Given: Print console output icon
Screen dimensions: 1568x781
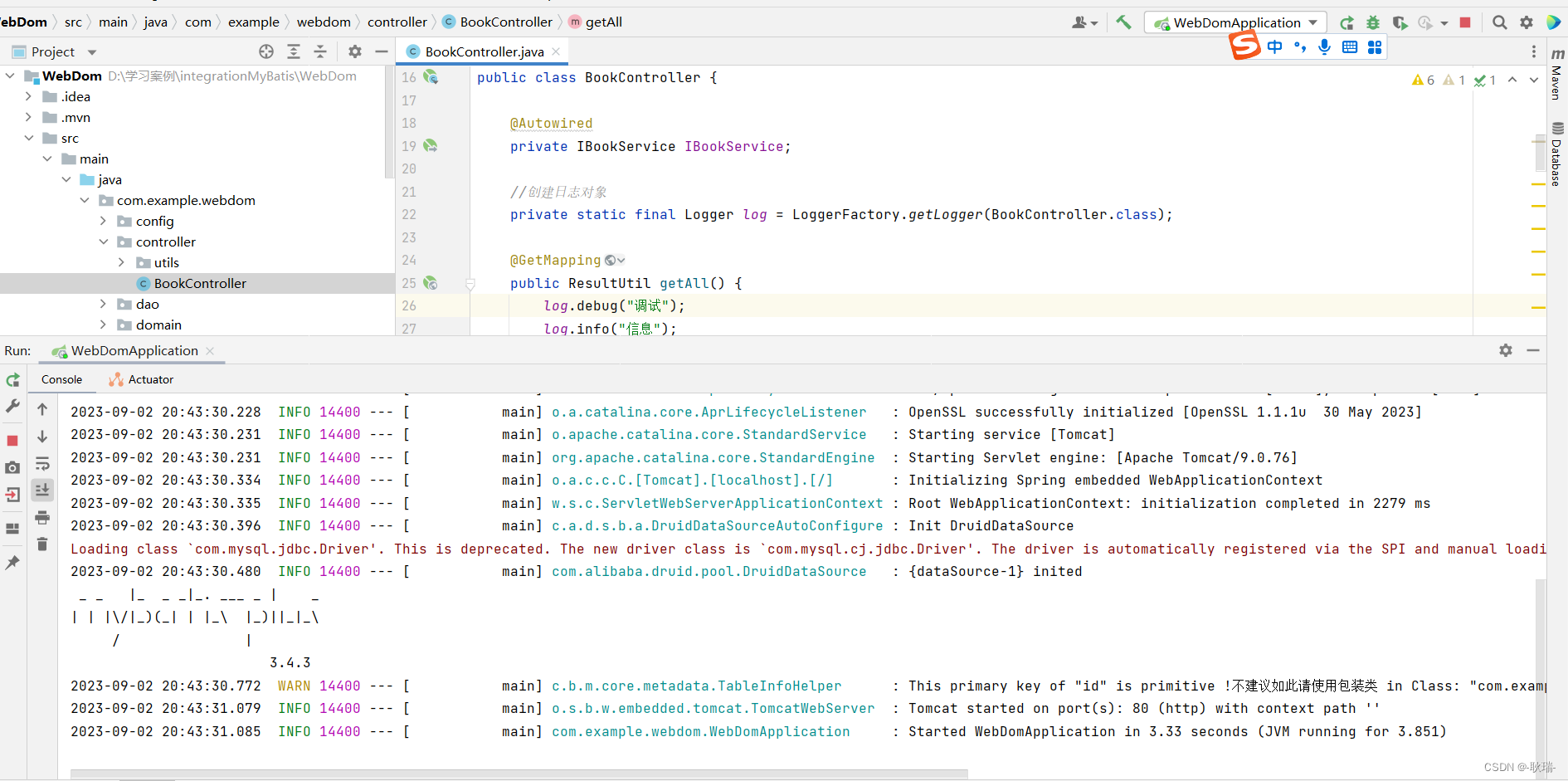Looking at the screenshot, I should 42,517.
